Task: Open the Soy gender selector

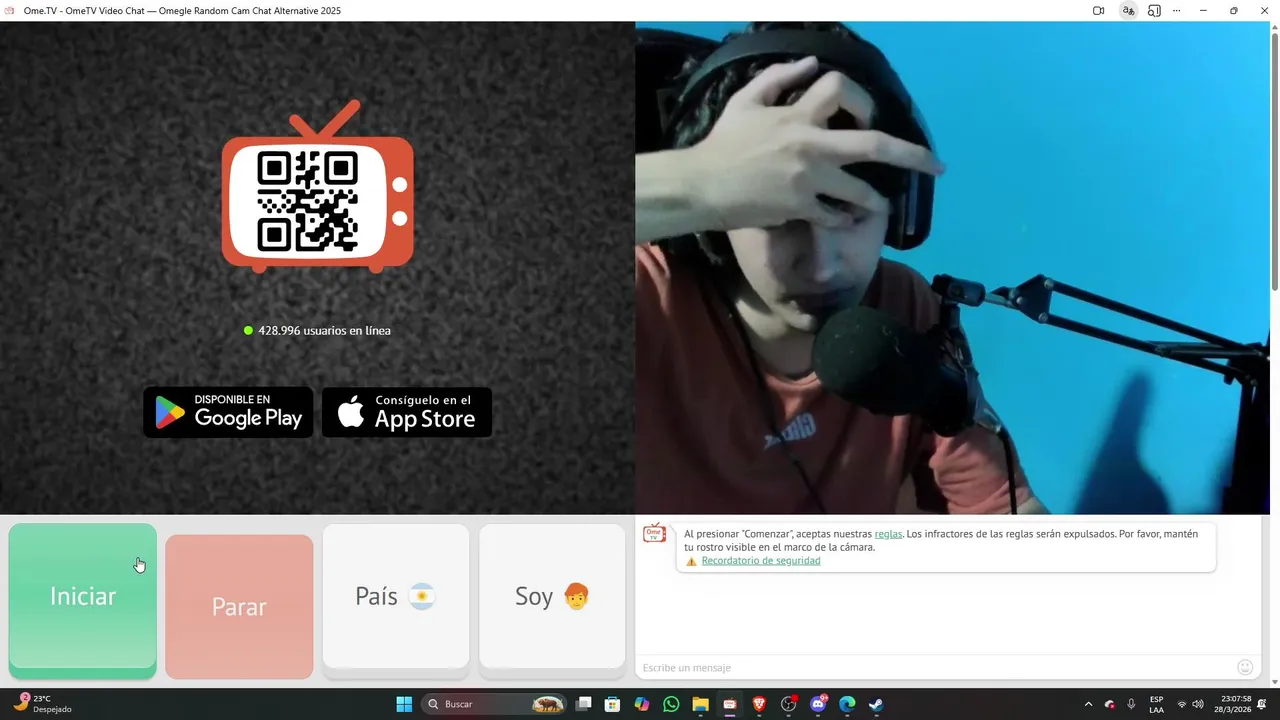Action: (x=552, y=596)
